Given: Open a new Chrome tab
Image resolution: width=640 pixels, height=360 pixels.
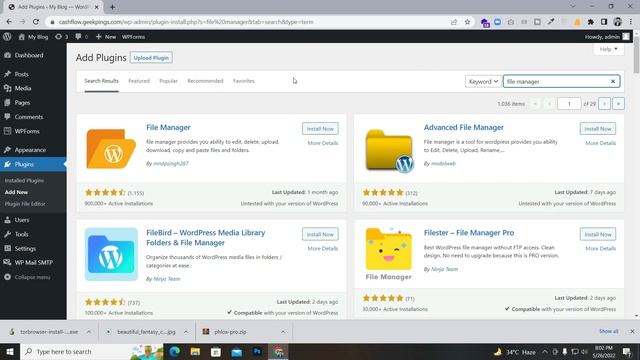Looking at the screenshot, I should click(112, 7).
